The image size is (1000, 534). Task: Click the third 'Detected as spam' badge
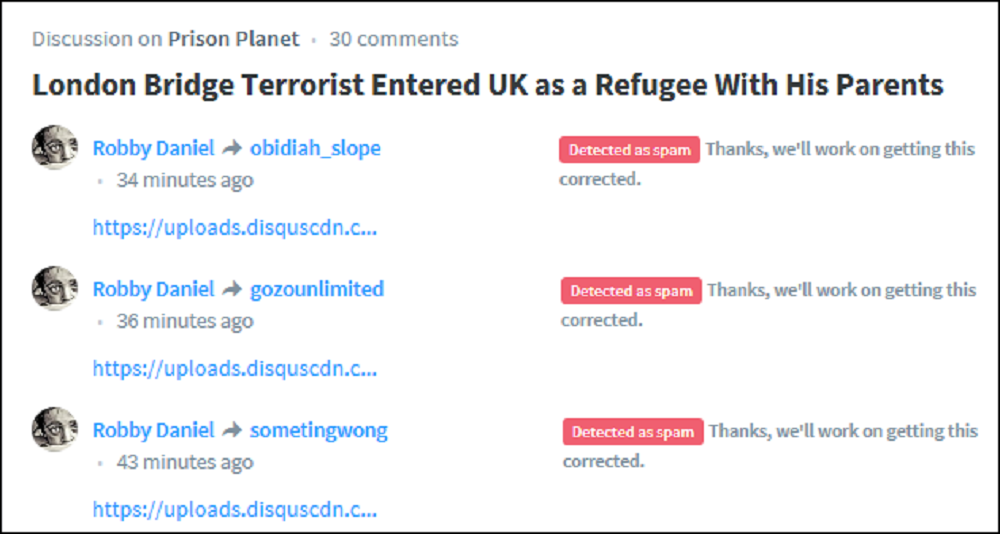pos(632,432)
